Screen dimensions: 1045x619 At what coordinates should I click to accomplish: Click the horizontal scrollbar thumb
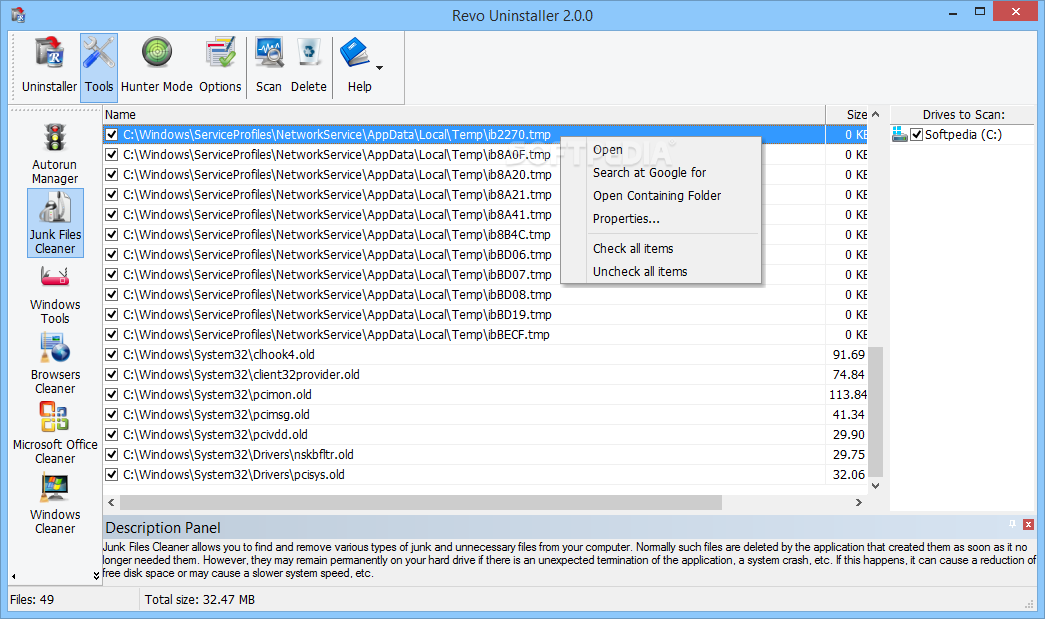[x=421, y=502]
